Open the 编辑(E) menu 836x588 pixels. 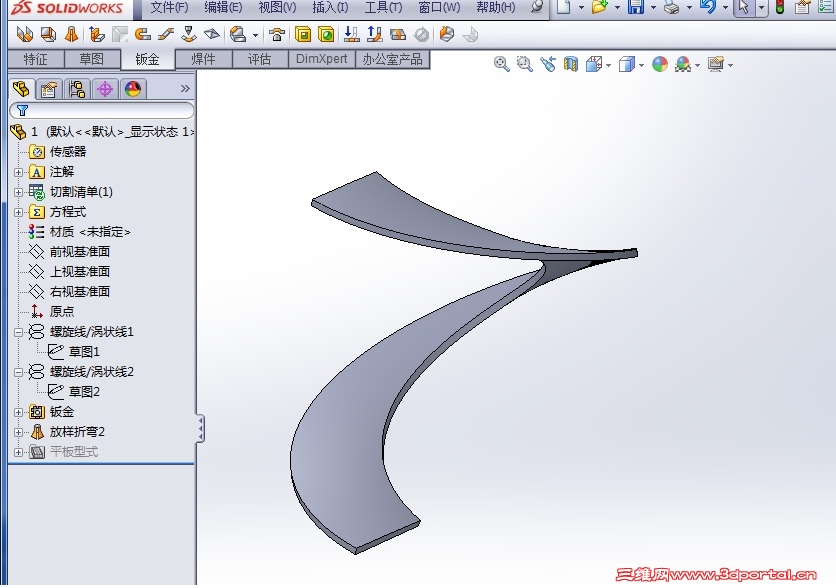223,7
